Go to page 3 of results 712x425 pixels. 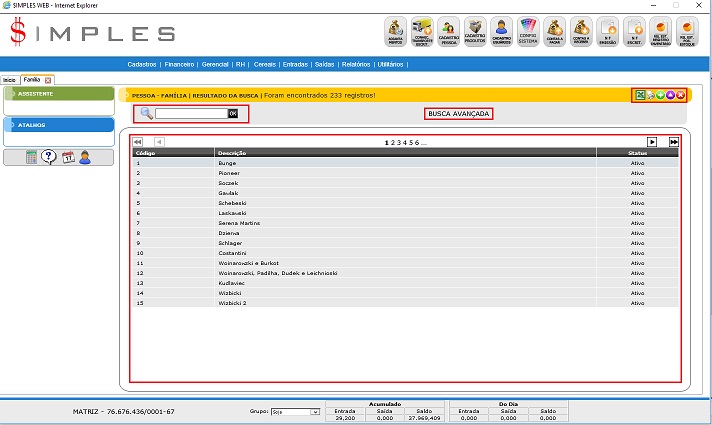click(x=399, y=142)
